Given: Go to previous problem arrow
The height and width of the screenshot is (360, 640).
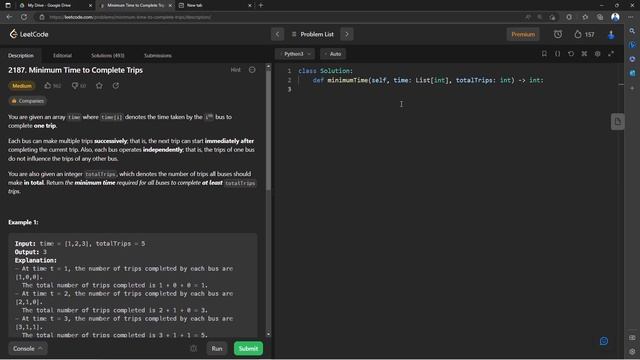Looking at the screenshot, I should click(x=278, y=34).
